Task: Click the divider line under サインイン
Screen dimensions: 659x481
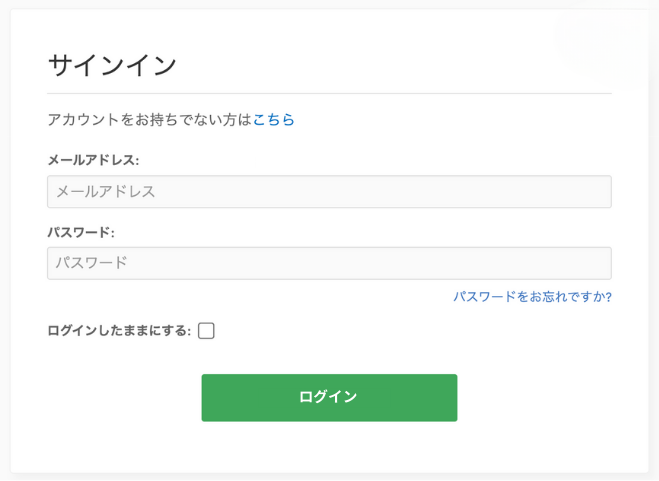Action: click(329, 94)
